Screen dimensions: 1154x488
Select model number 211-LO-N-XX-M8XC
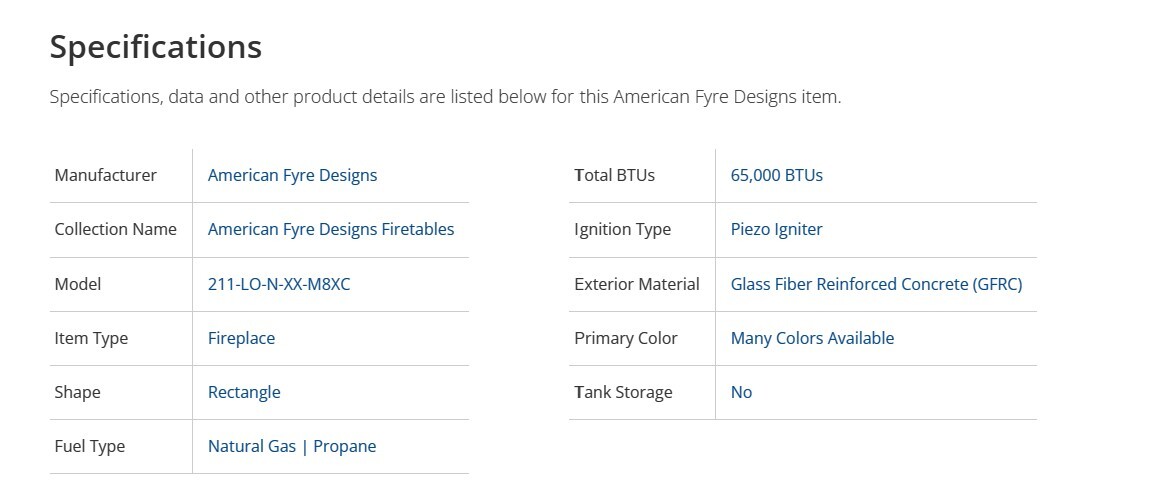(x=279, y=284)
